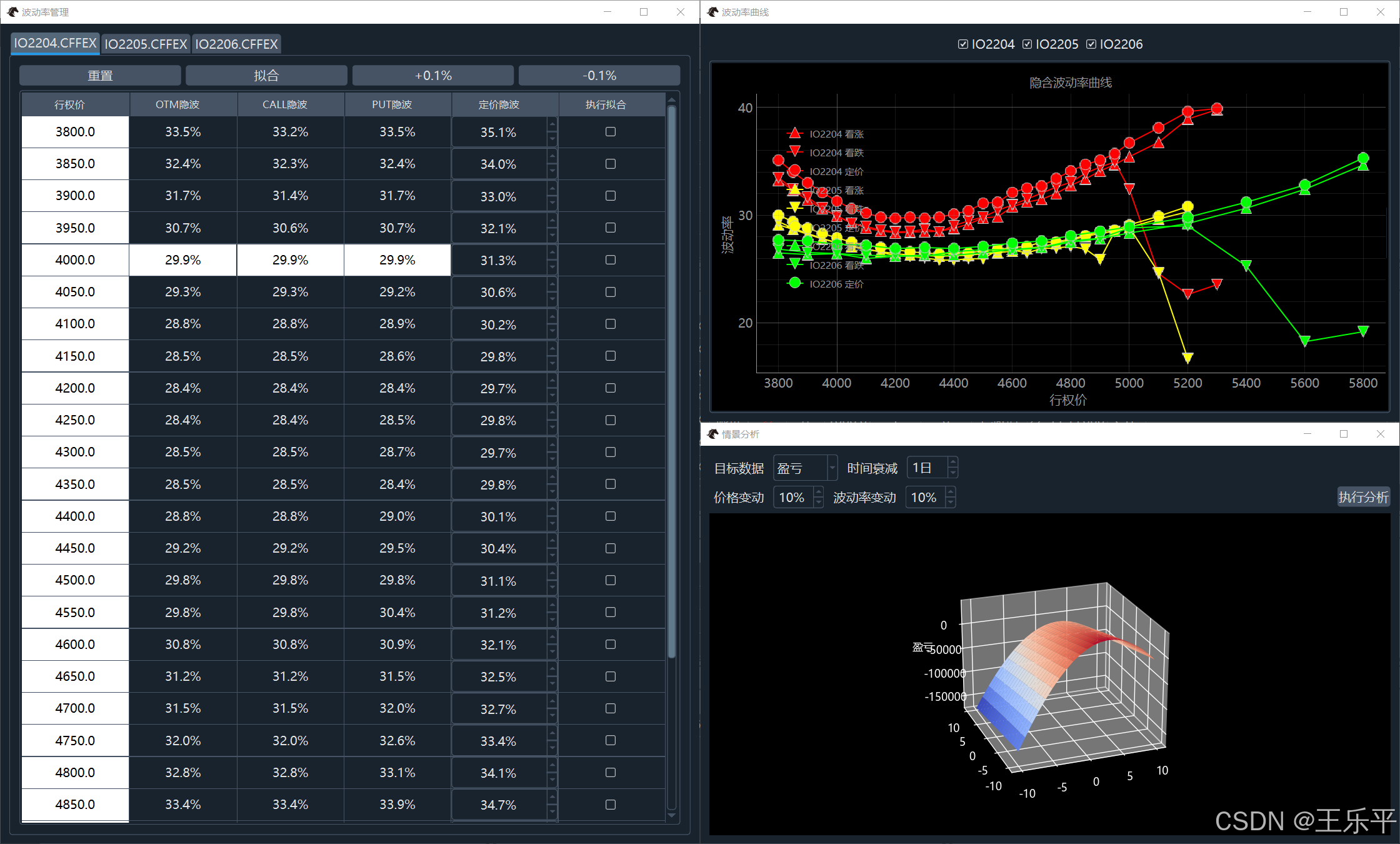Click IO2204 看跌 down-triangle legend marker

coord(794,151)
